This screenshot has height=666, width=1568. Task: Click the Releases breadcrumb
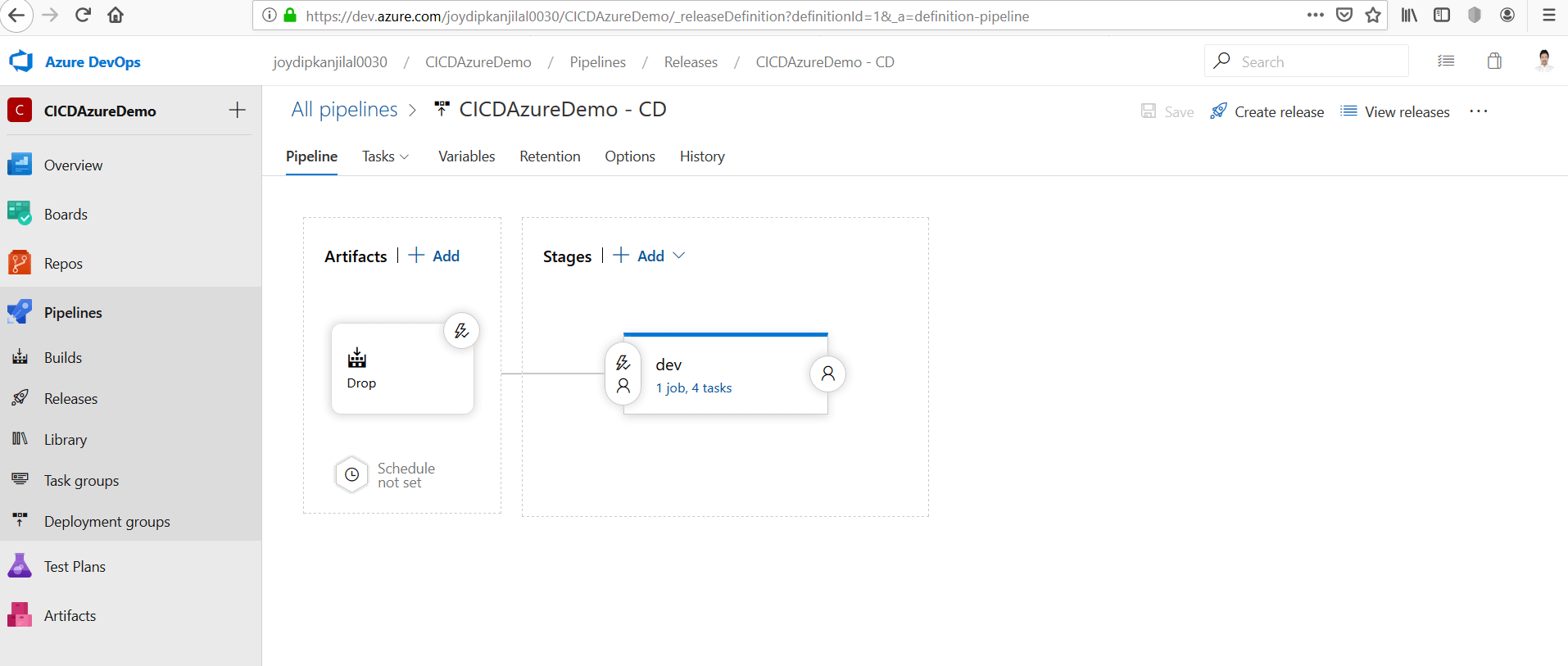click(691, 62)
